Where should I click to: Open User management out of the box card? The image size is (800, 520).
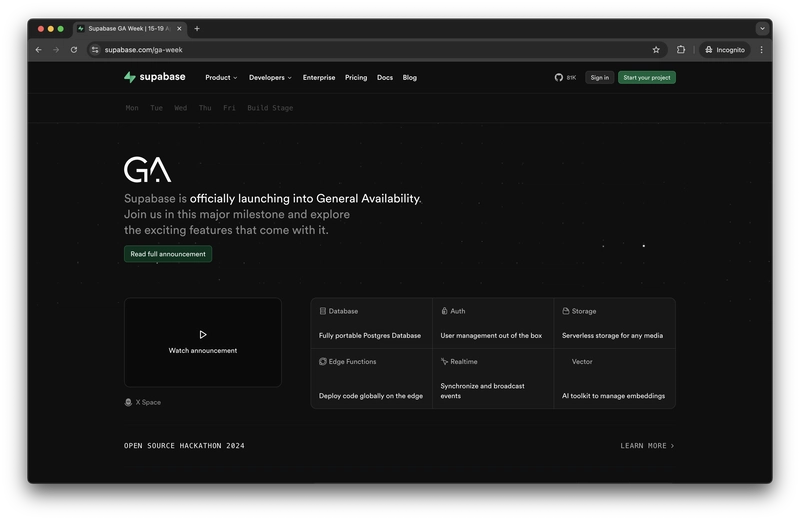[x=493, y=324]
